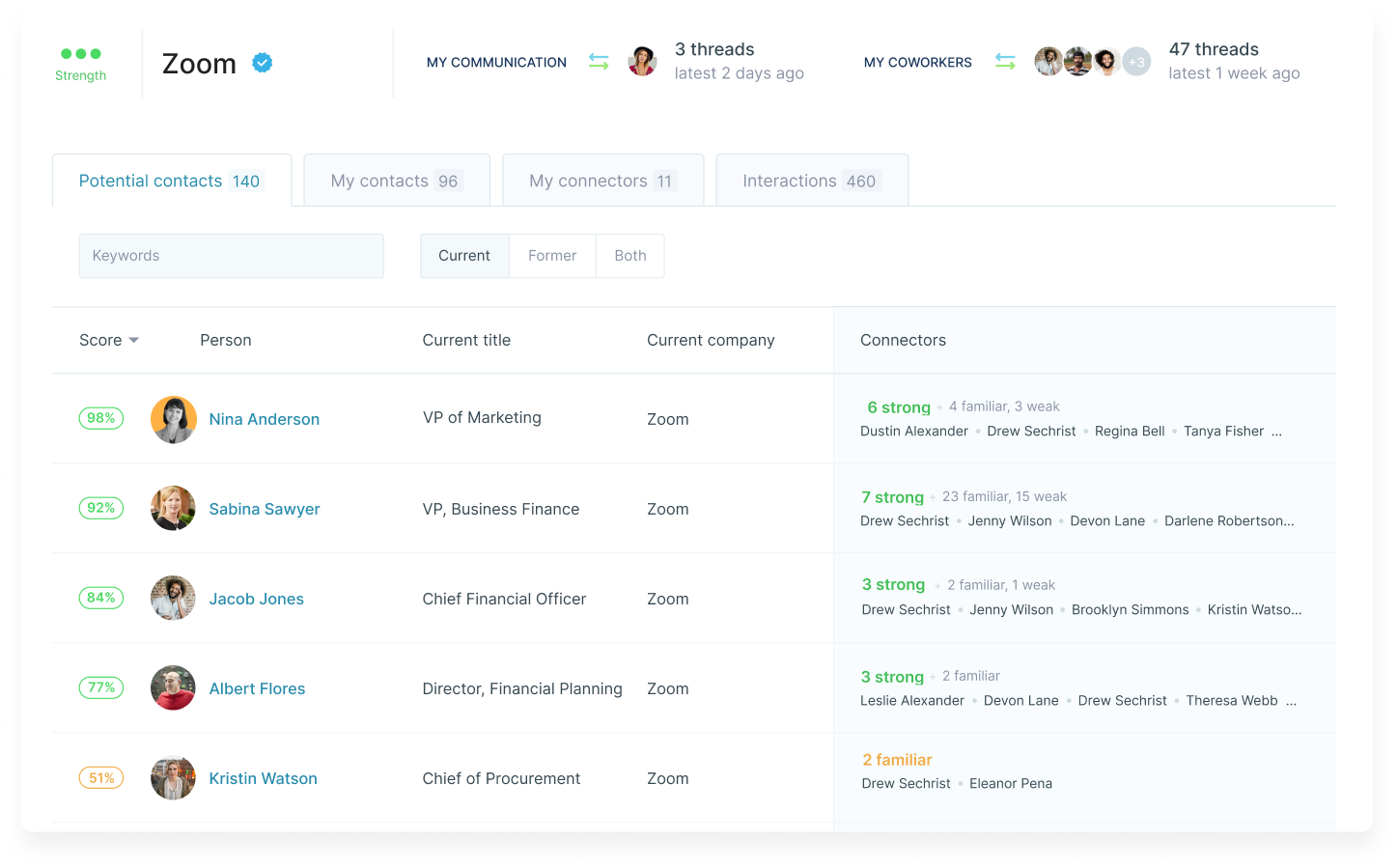Open Sabina Sawyer's profile link
Screen dimensions: 1398x868
[x=265, y=509]
